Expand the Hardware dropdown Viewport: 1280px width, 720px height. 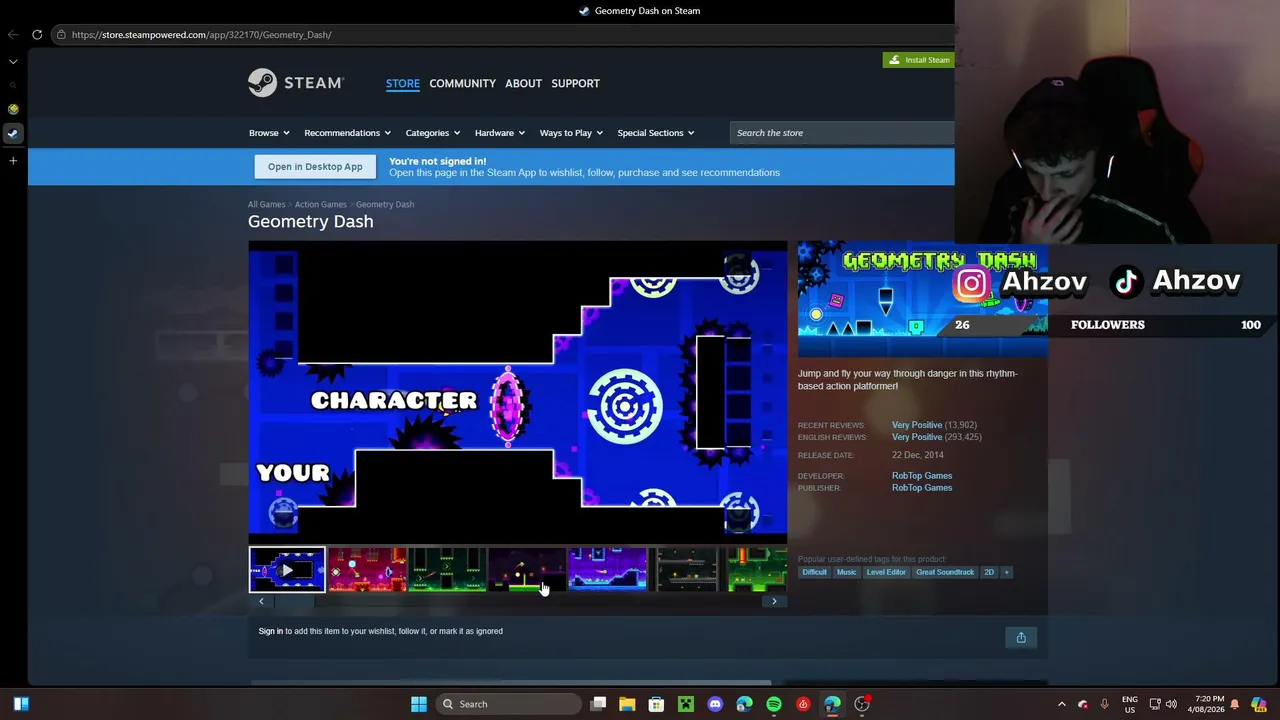pos(500,133)
